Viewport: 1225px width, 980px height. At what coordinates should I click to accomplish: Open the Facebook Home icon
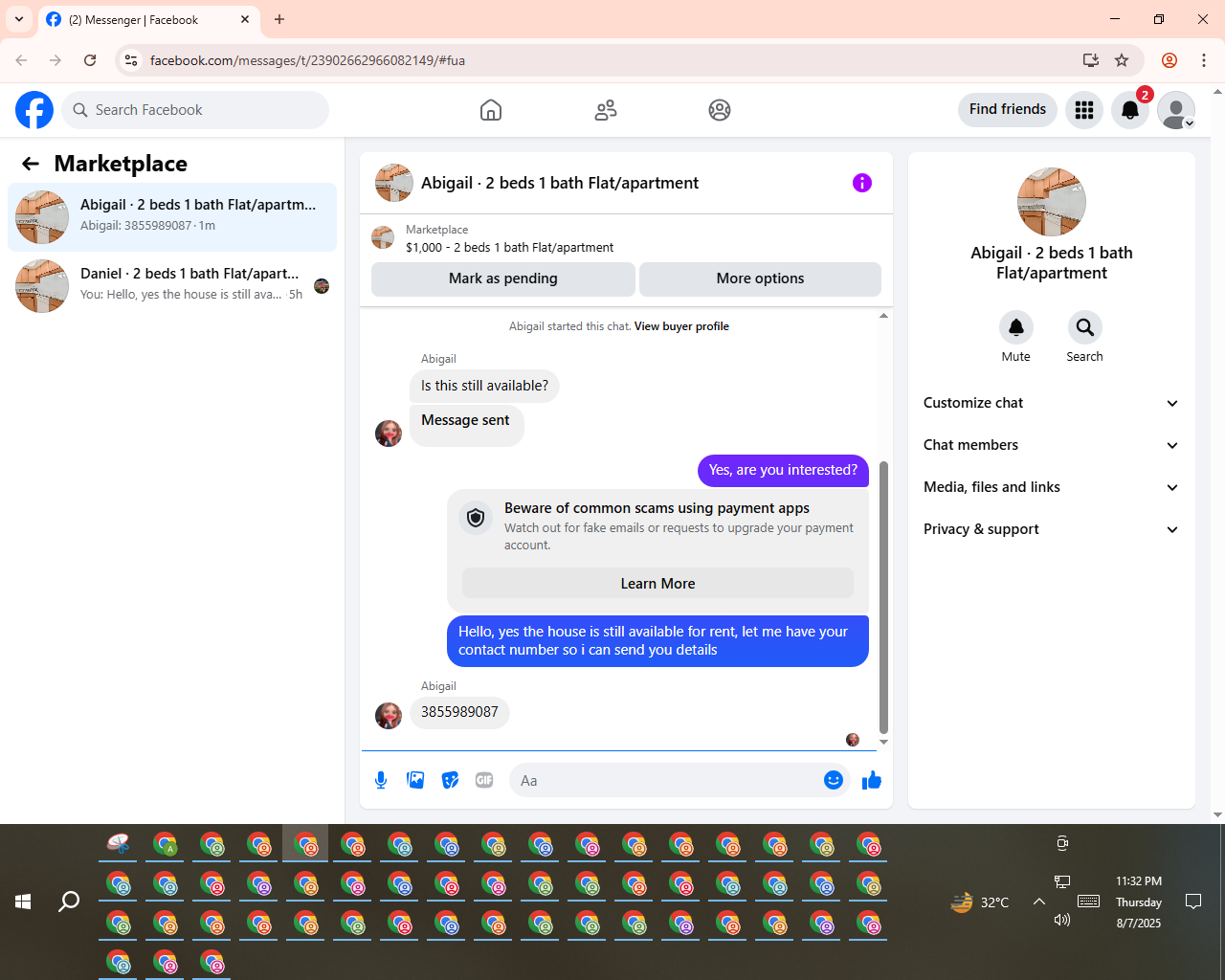[491, 110]
